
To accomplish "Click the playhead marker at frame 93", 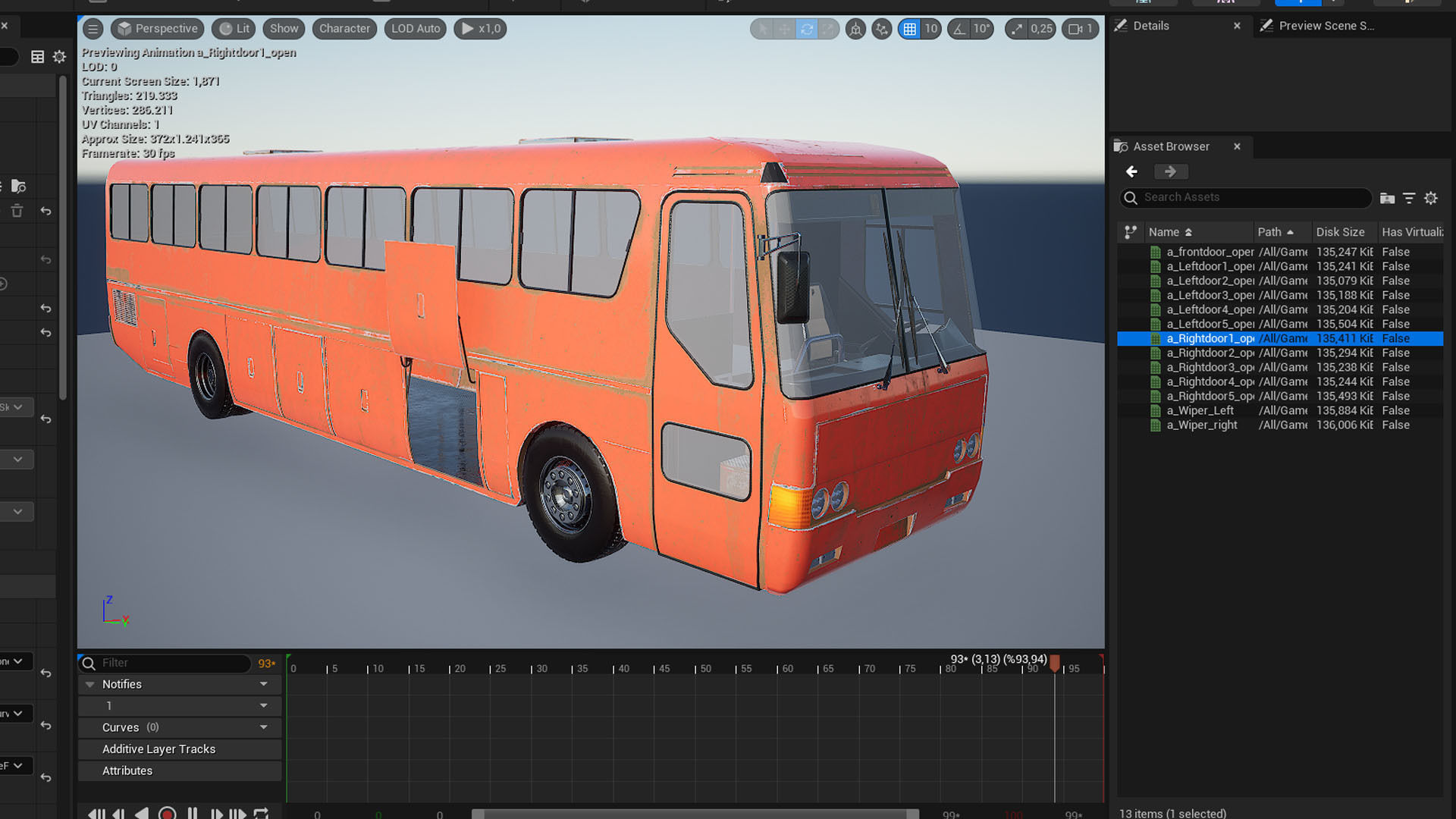I will click(1054, 664).
